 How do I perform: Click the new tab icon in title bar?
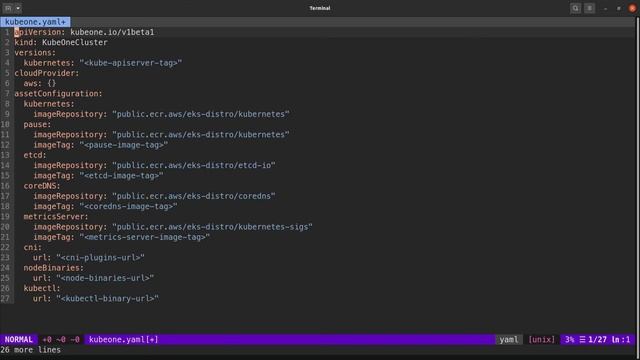[x=8, y=8]
